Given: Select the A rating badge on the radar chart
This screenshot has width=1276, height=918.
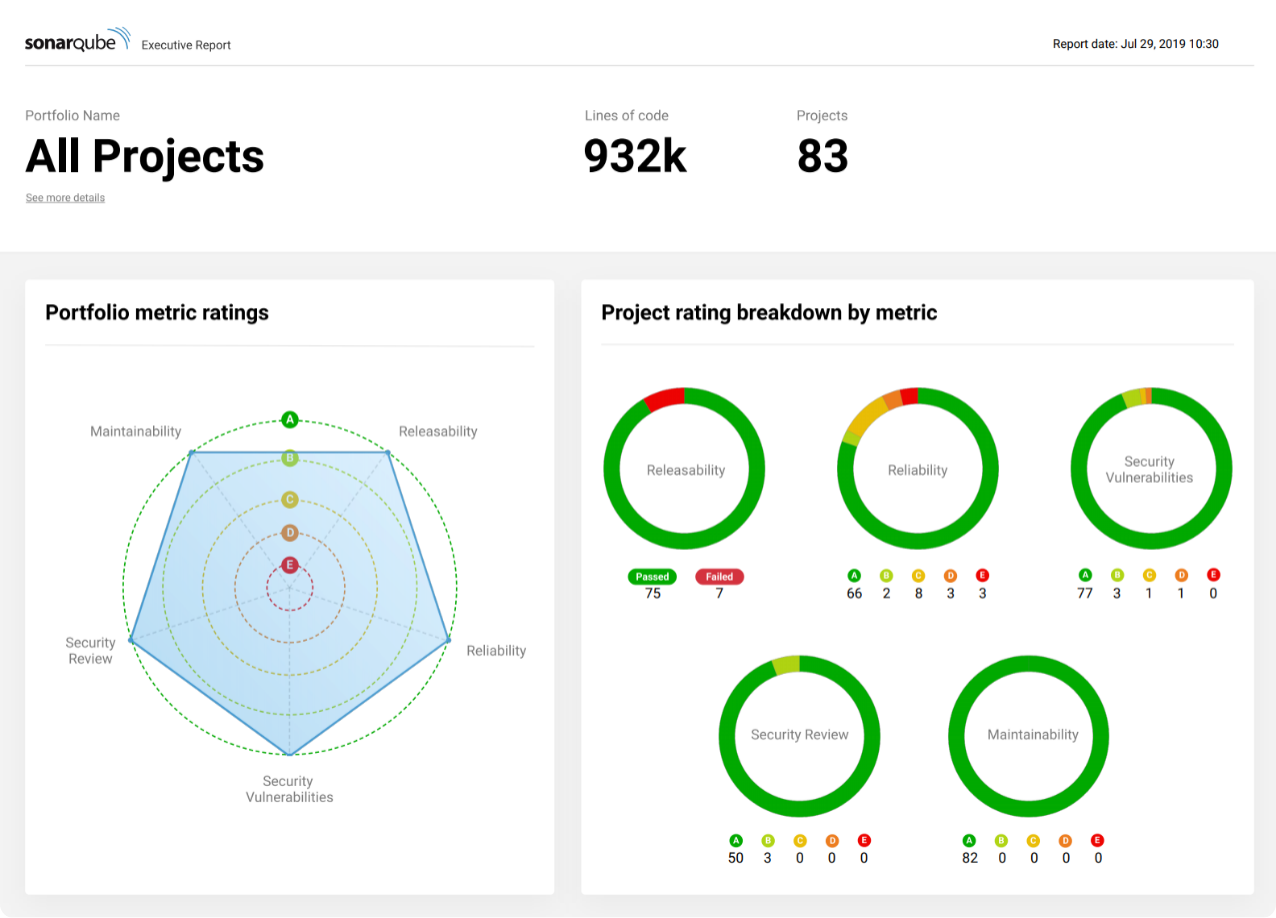Looking at the screenshot, I should tap(289, 419).
